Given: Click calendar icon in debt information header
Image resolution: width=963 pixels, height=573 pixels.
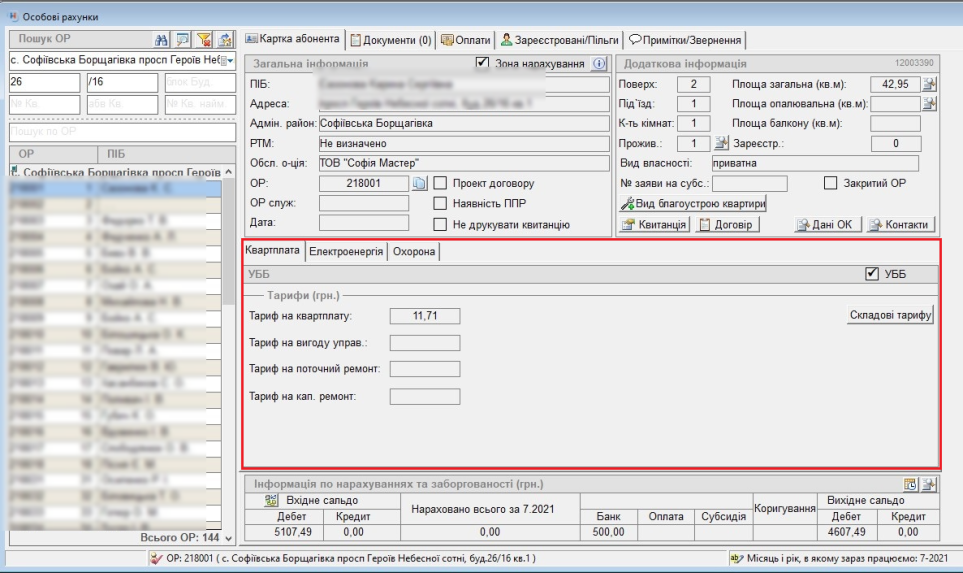Looking at the screenshot, I should click(911, 484).
